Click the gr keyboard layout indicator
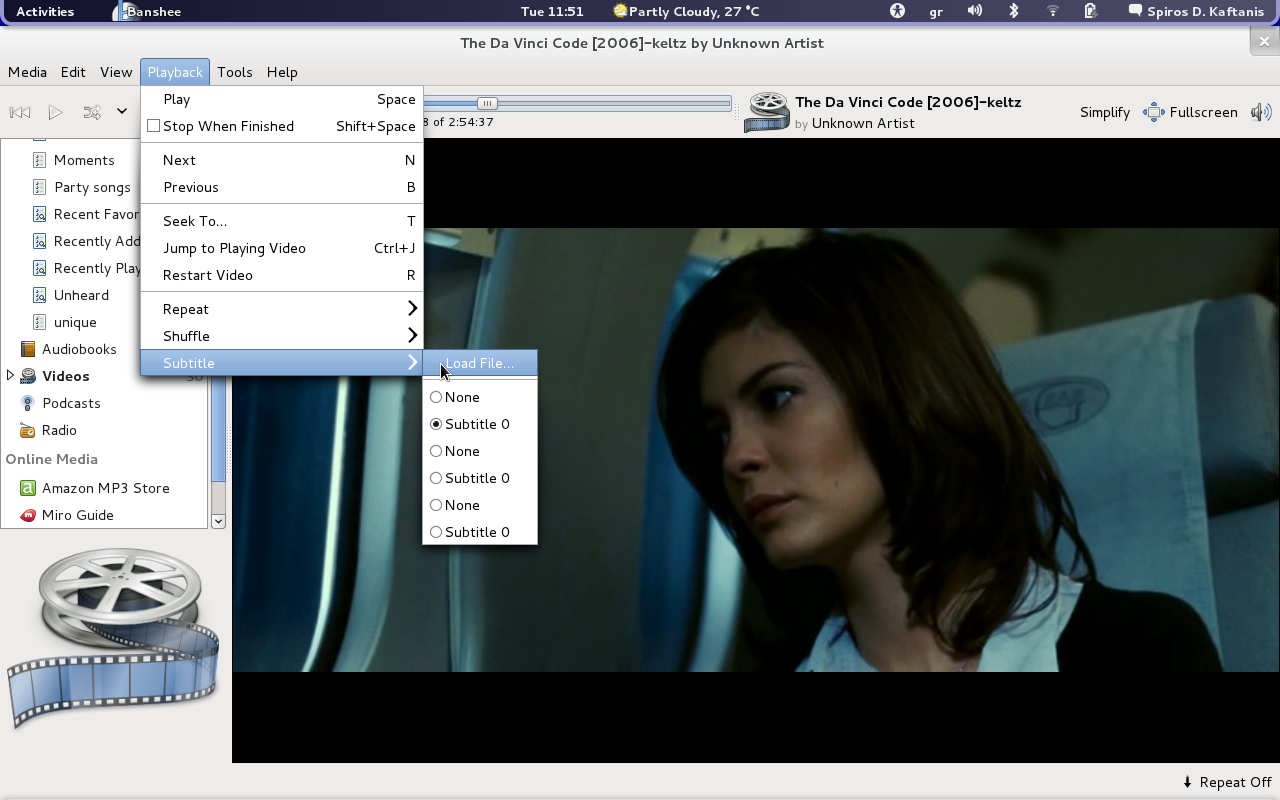 tap(936, 11)
